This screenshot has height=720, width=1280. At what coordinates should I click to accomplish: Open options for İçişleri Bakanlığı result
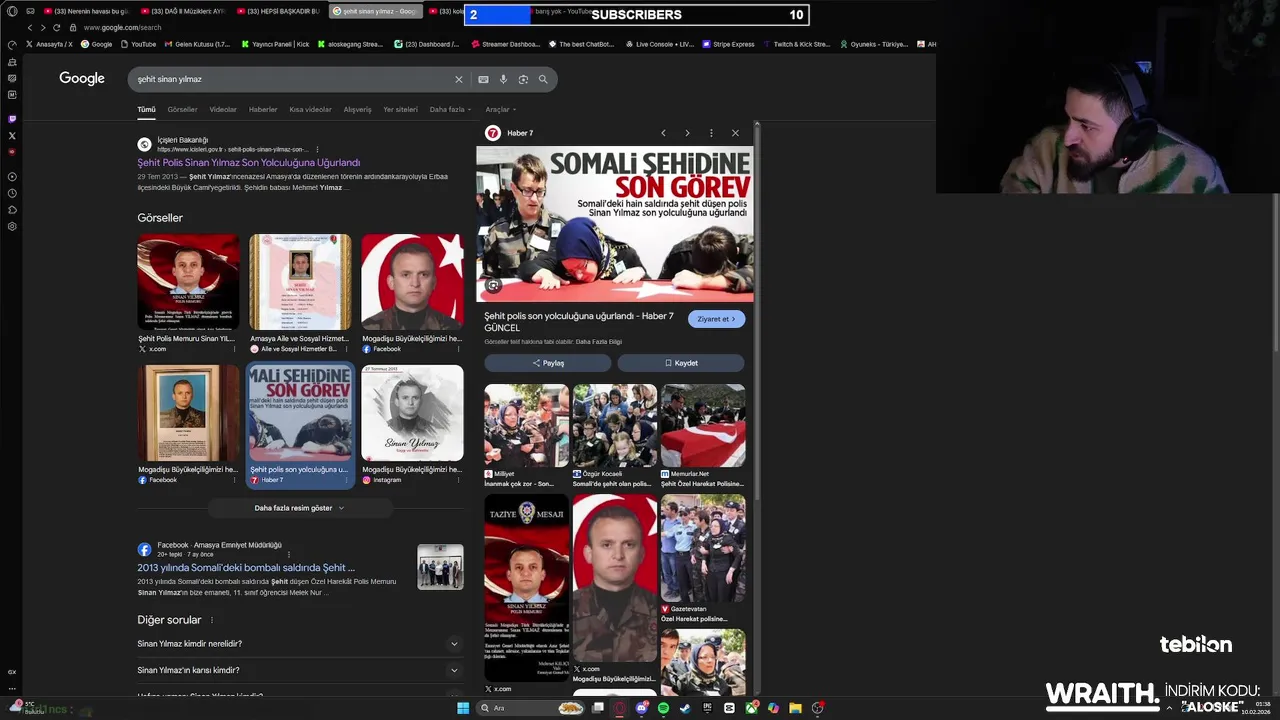tap(318, 149)
